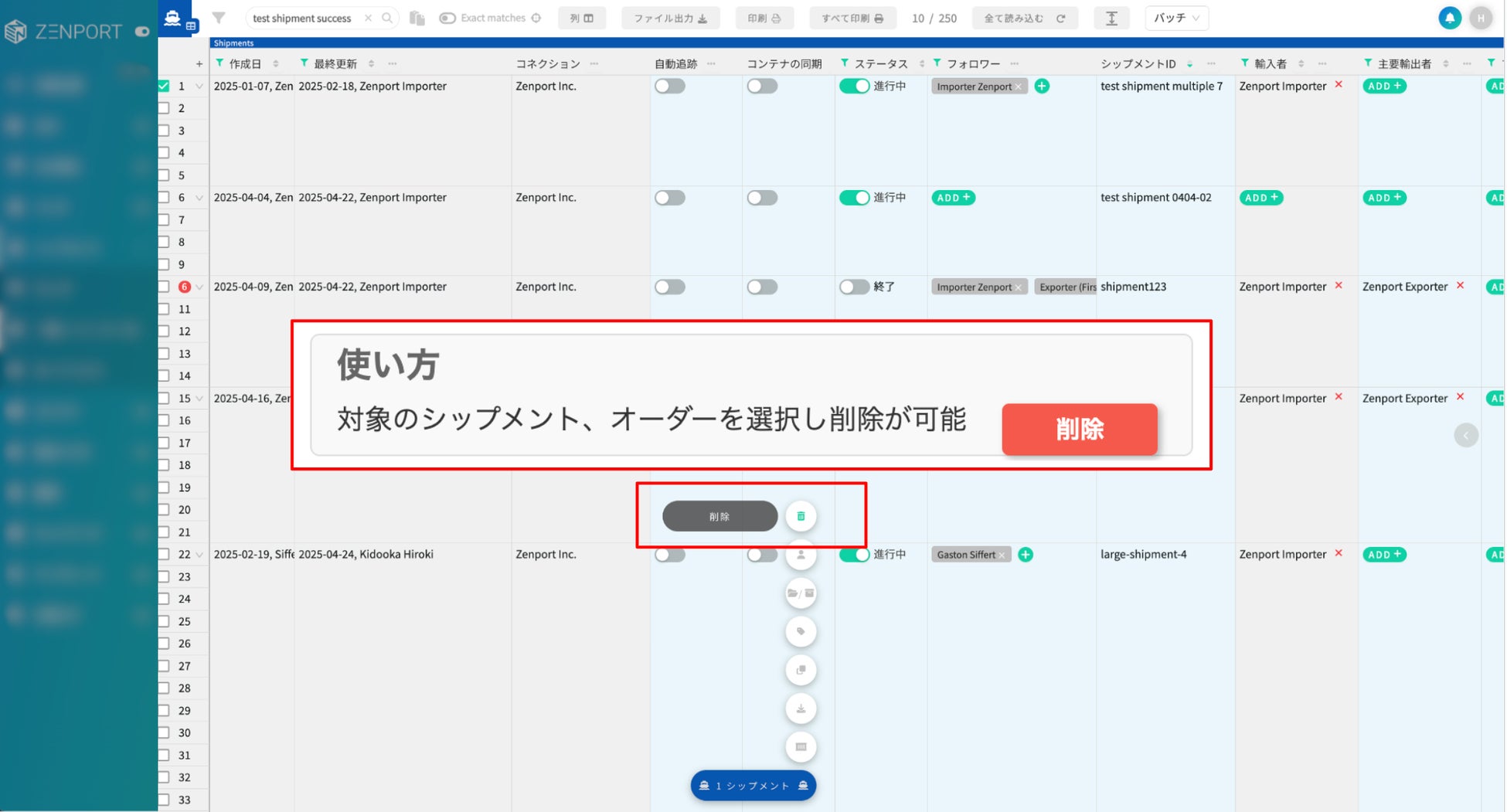
Task: Open the Exact matches settings icon
Action: [x=536, y=18]
